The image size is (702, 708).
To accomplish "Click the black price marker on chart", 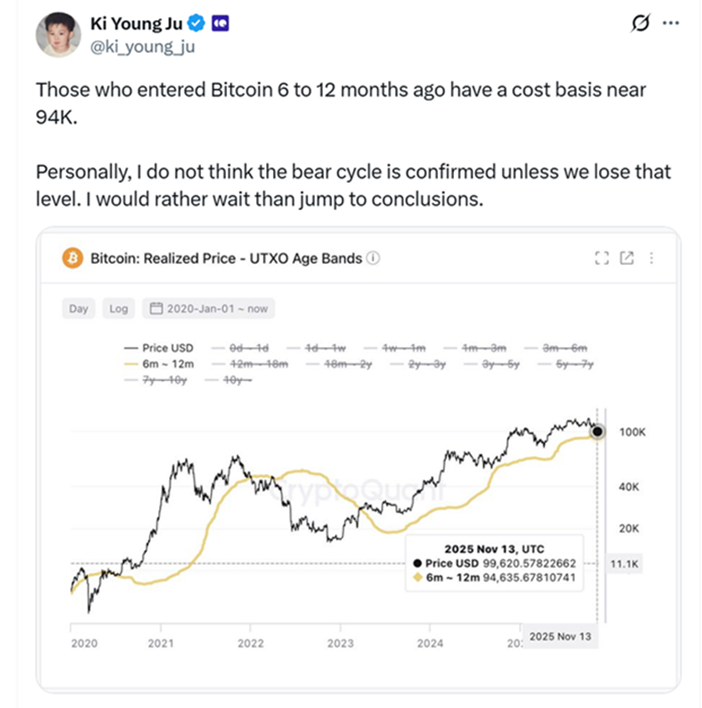I will click(x=597, y=432).
